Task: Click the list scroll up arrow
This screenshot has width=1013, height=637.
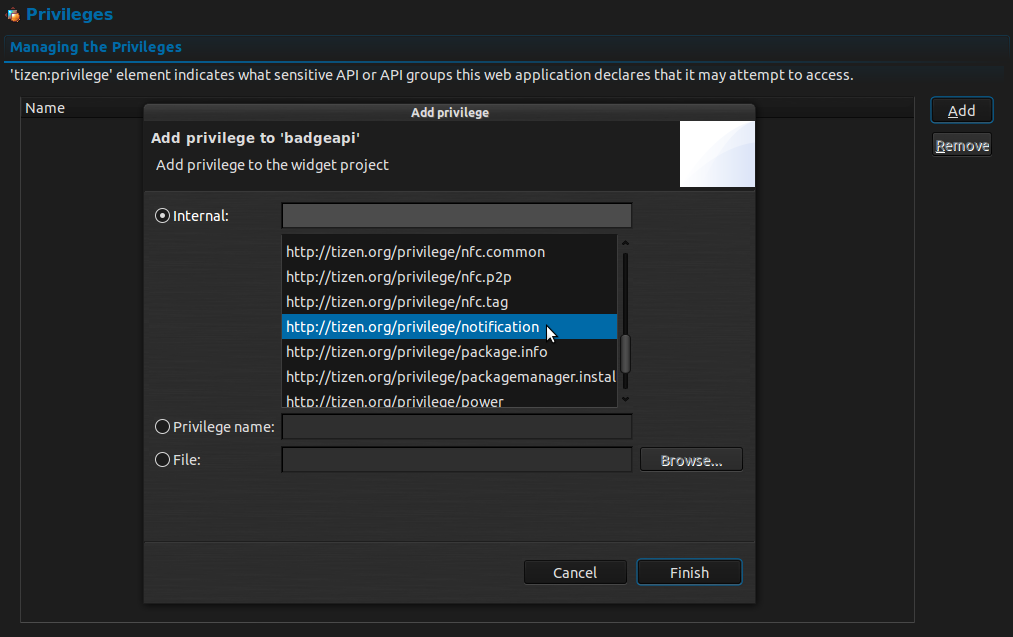Action: [626, 242]
